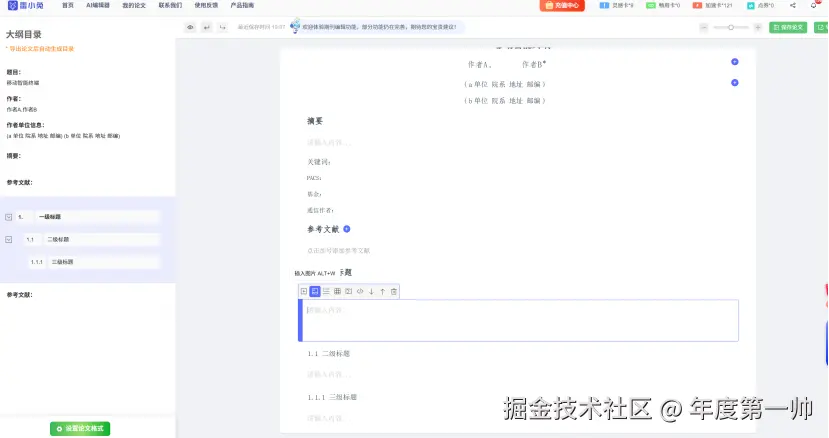This screenshot has height=438, width=829.
Task: Click the highlighted insert-image icon
Action: pyautogui.click(x=315, y=291)
